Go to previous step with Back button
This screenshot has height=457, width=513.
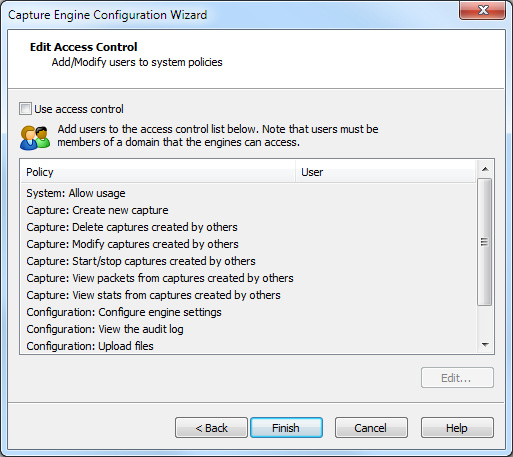(211, 428)
